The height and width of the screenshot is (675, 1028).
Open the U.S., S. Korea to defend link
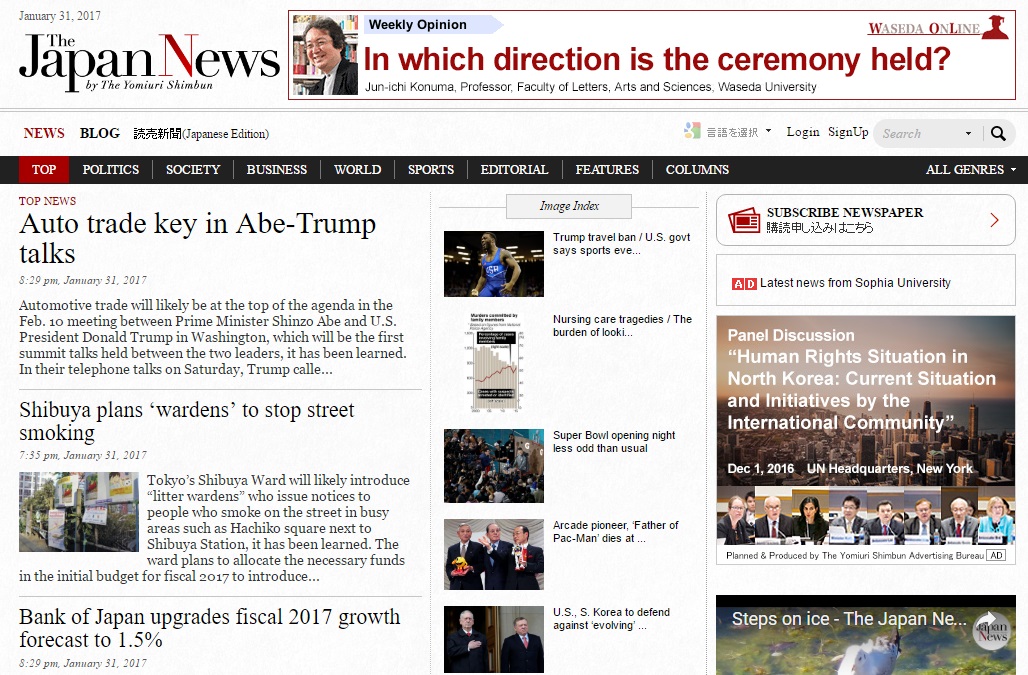click(x=611, y=619)
